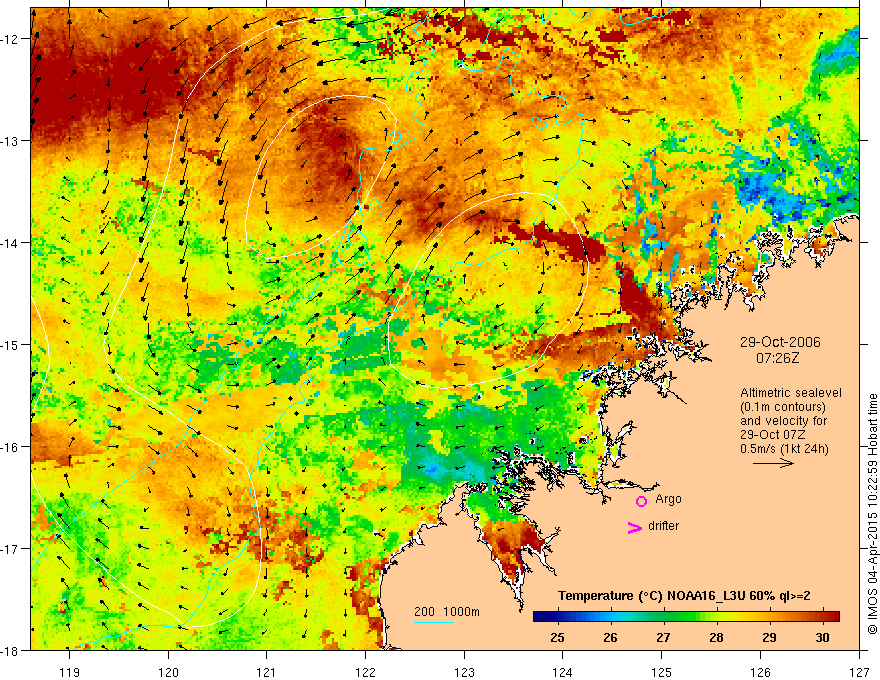Click the latitude label -17
Screen dimensions: 880x680
pos(11,549)
